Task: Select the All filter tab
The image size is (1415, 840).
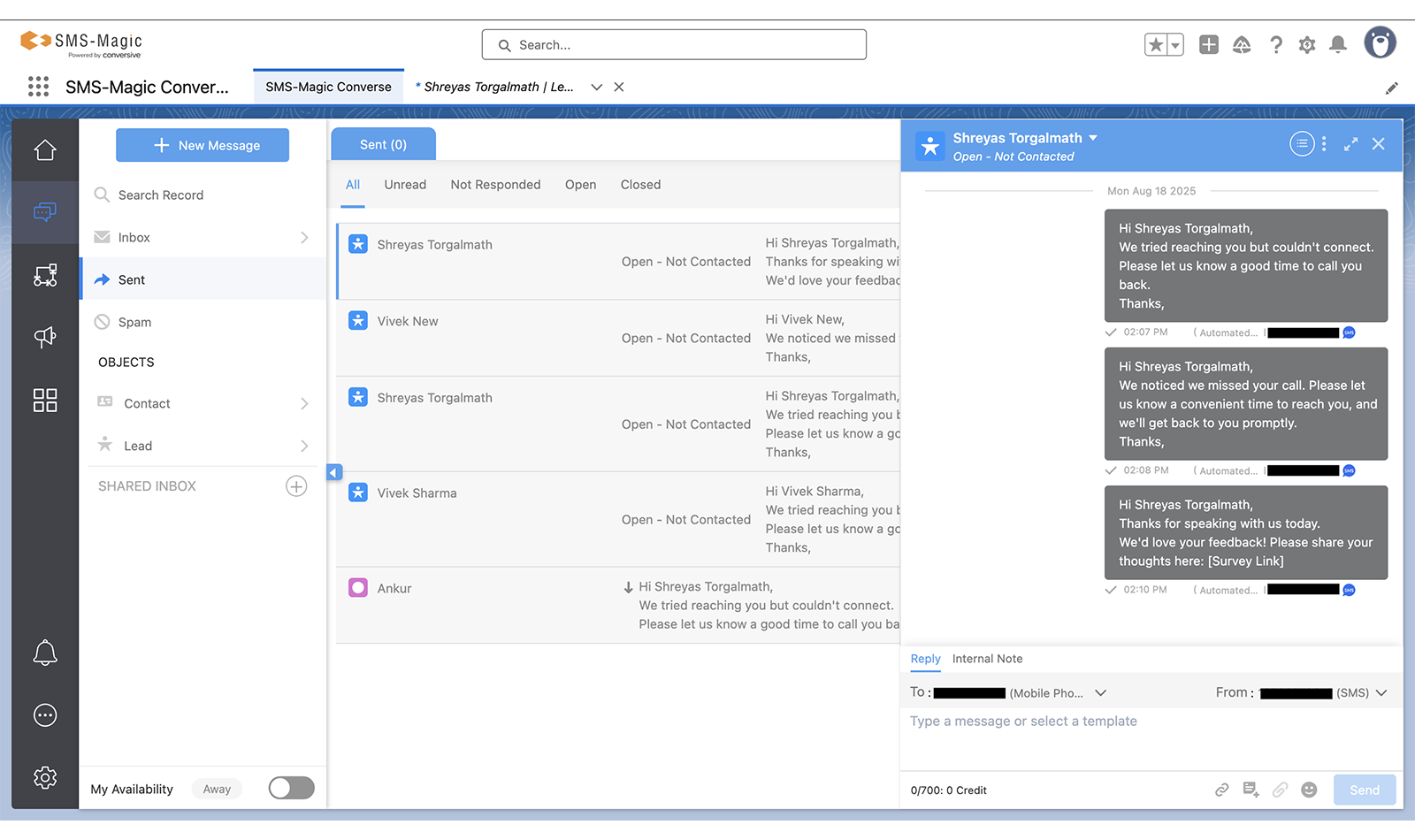Action: pos(353,185)
